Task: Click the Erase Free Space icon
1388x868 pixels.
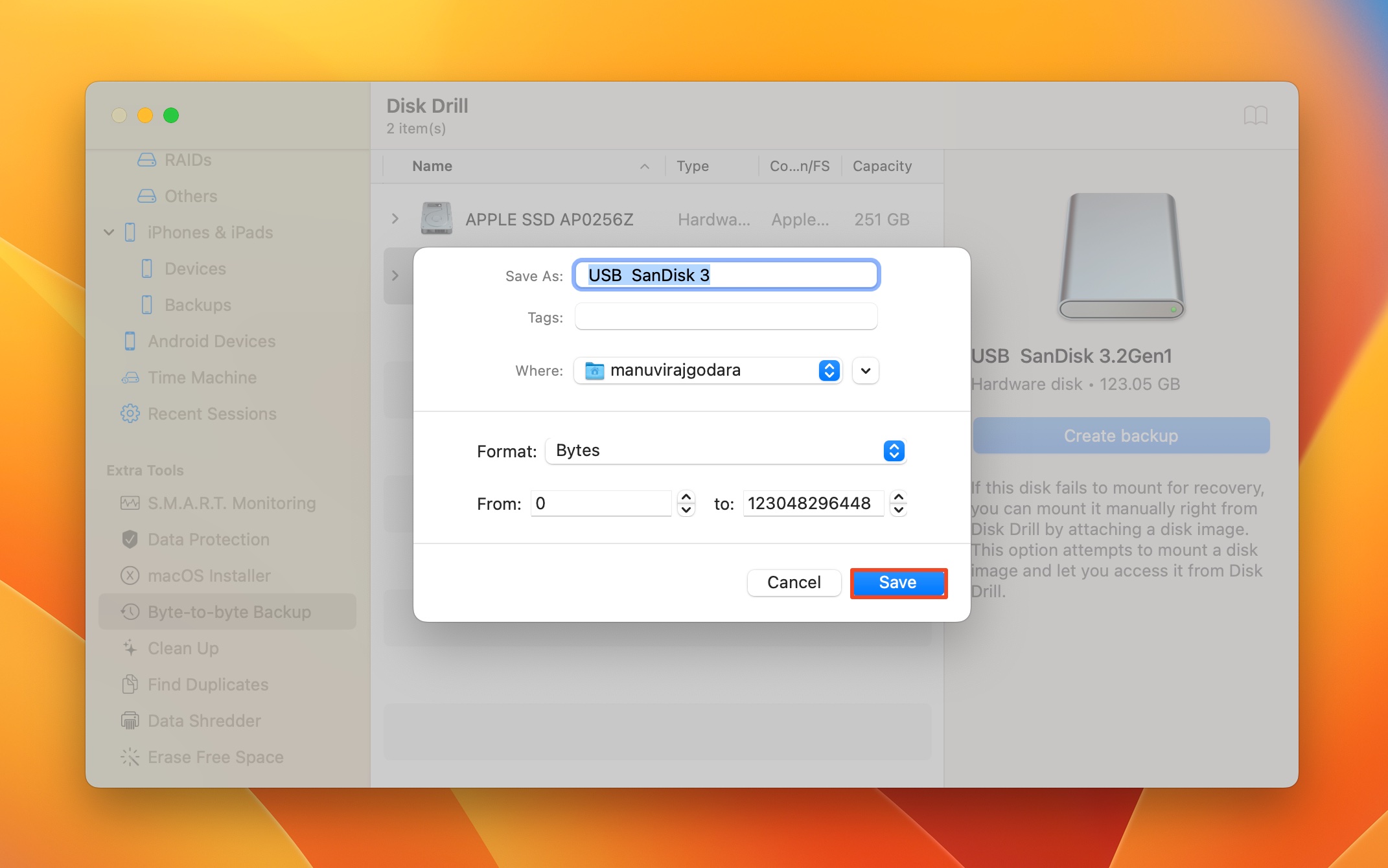Action: [130, 757]
